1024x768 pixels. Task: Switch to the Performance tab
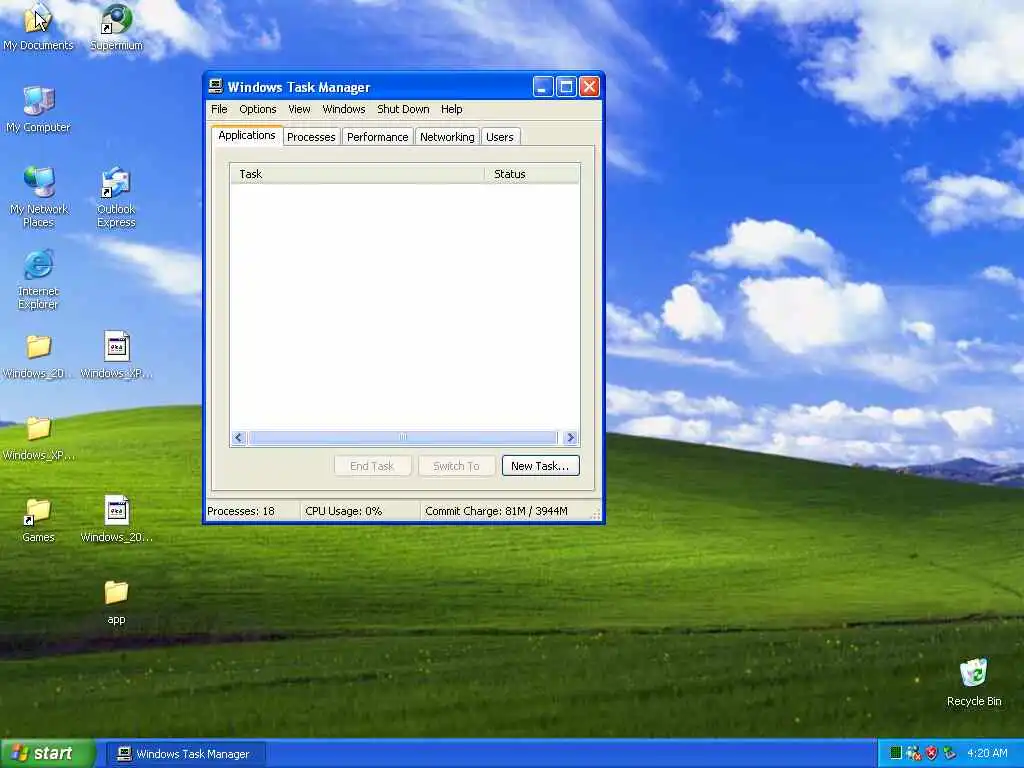click(x=377, y=136)
